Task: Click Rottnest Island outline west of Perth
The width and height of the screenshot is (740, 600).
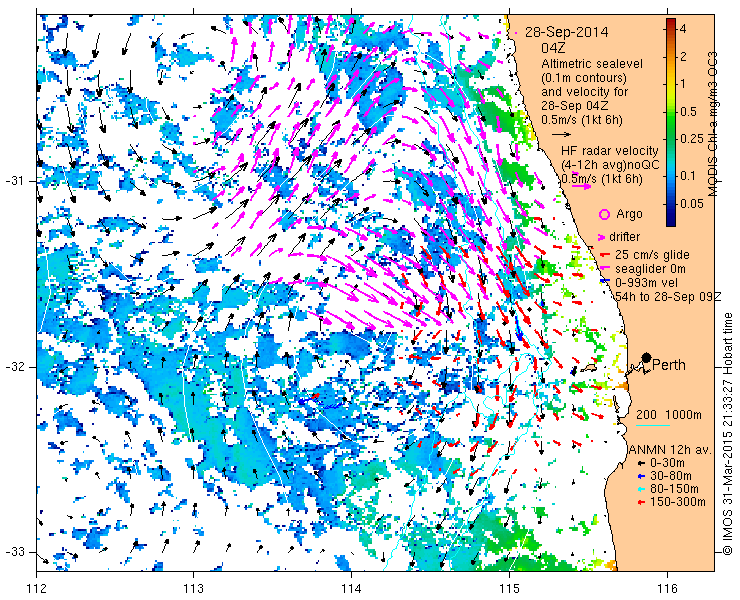Action: click(x=590, y=367)
